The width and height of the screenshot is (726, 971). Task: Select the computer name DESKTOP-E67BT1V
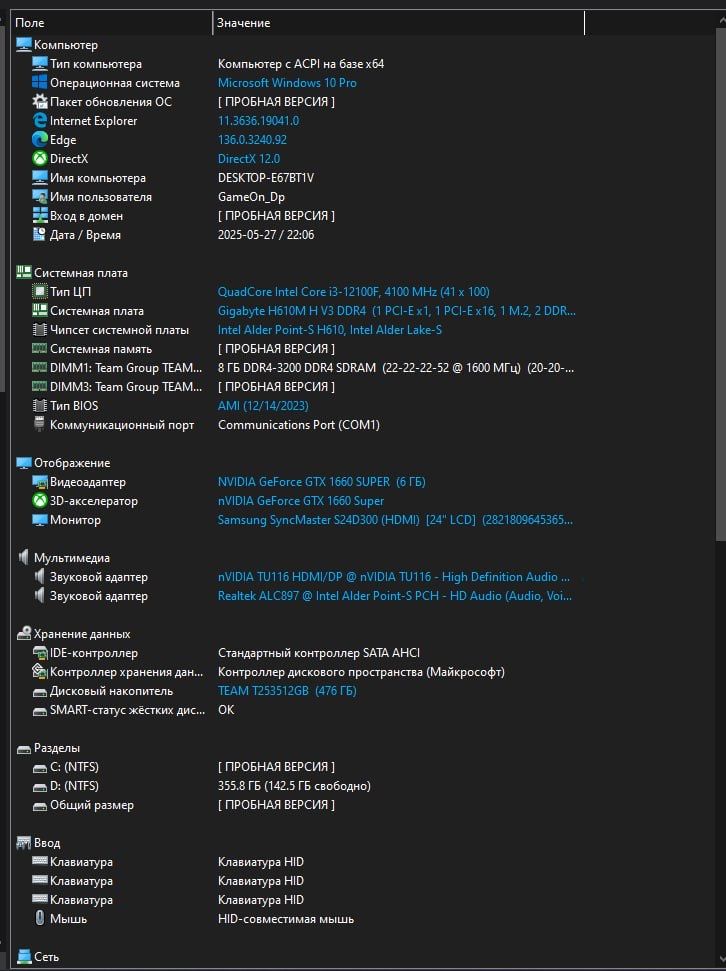266,178
